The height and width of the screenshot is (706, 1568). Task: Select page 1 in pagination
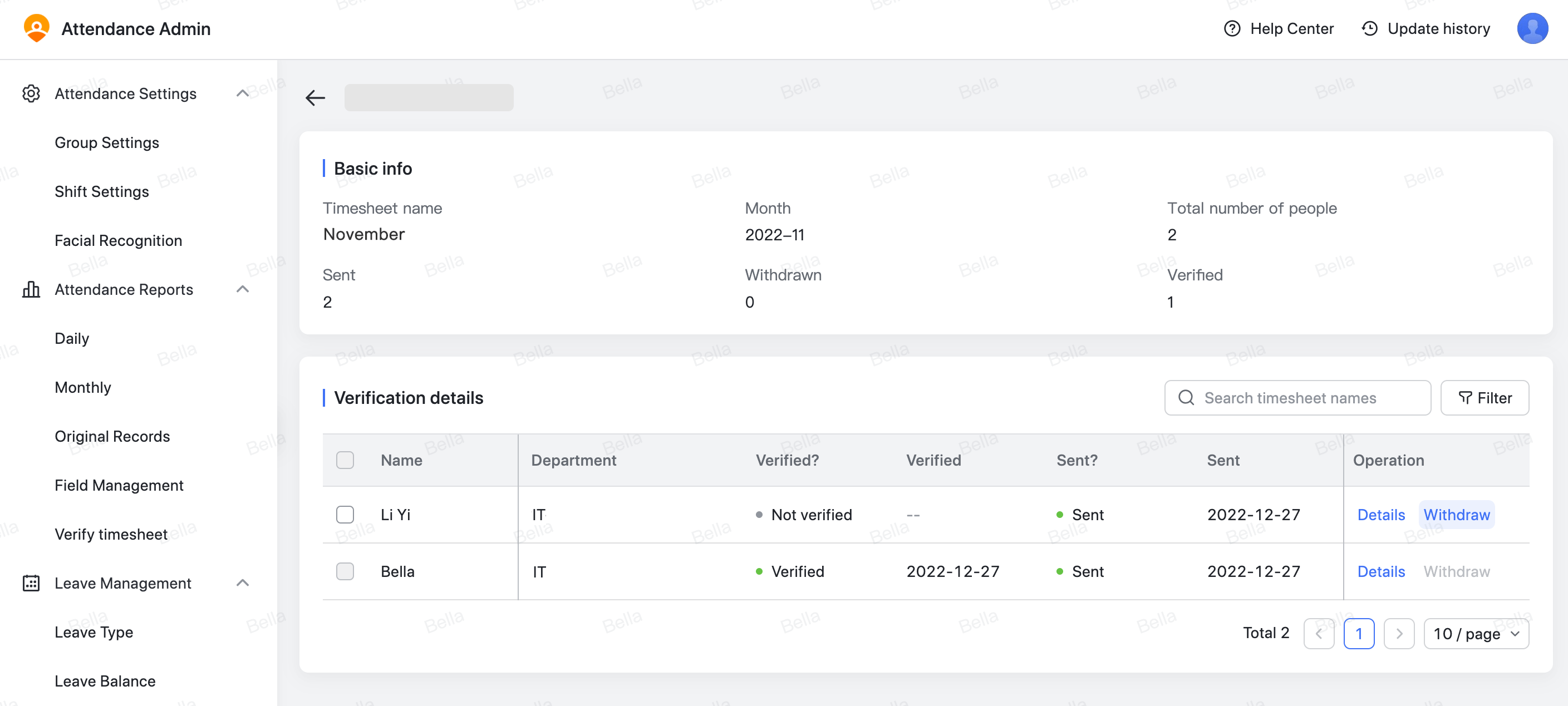point(1359,634)
